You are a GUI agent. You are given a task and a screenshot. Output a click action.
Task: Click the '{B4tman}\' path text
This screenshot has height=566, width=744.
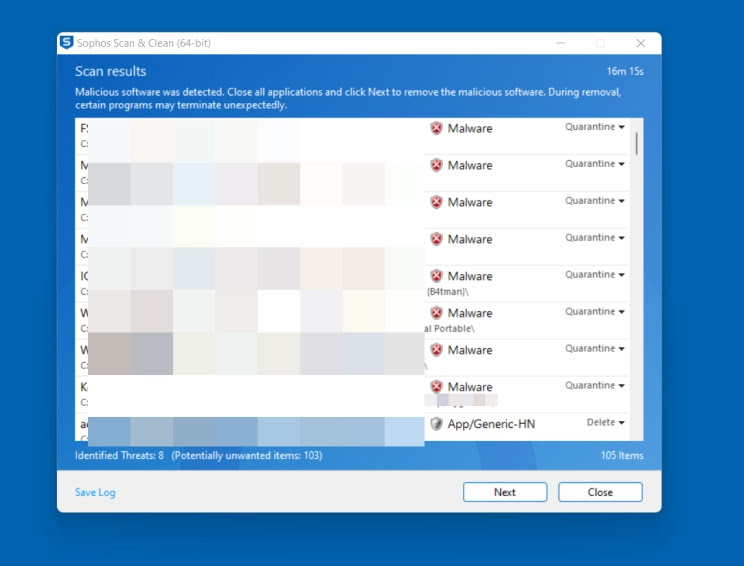click(x=447, y=292)
